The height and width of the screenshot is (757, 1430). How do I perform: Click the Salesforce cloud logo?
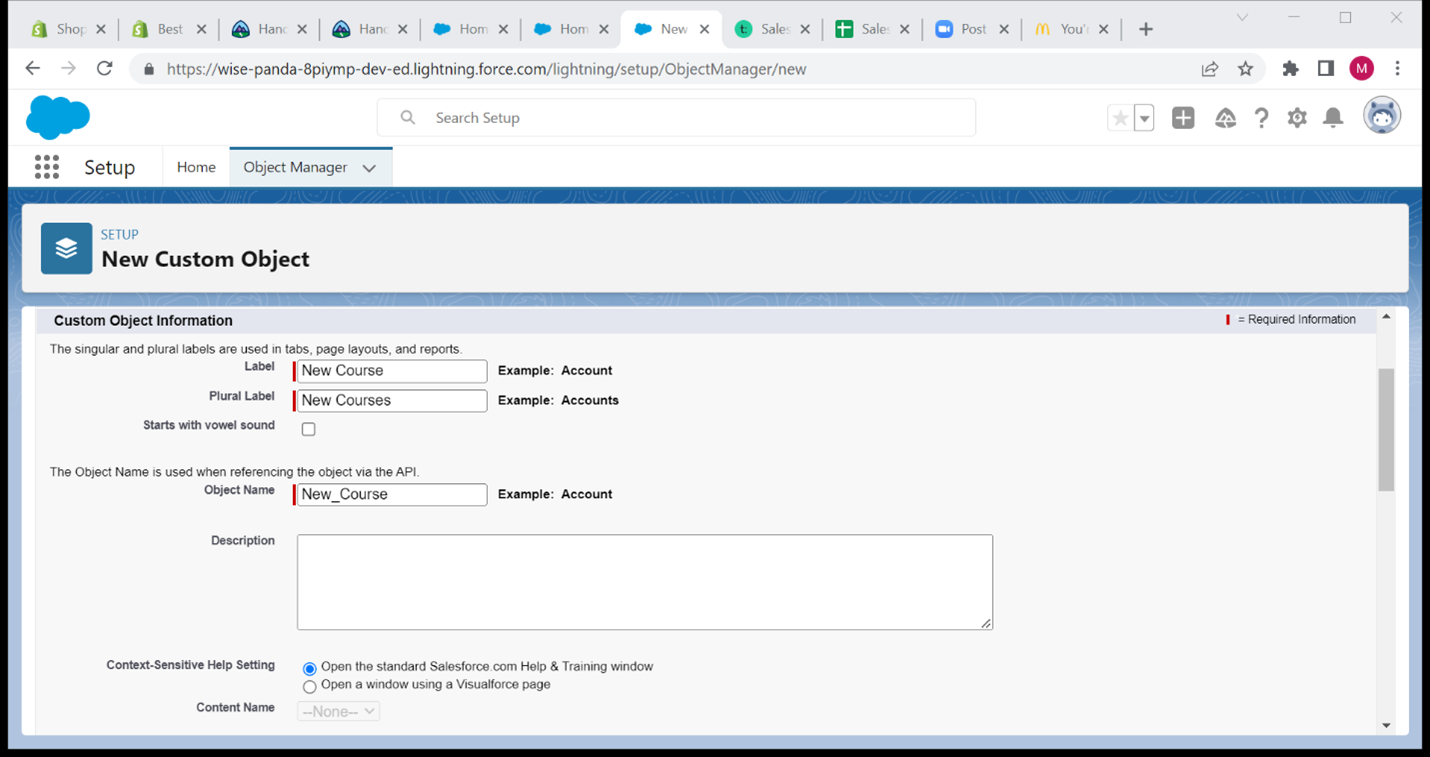click(x=58, y=118)
